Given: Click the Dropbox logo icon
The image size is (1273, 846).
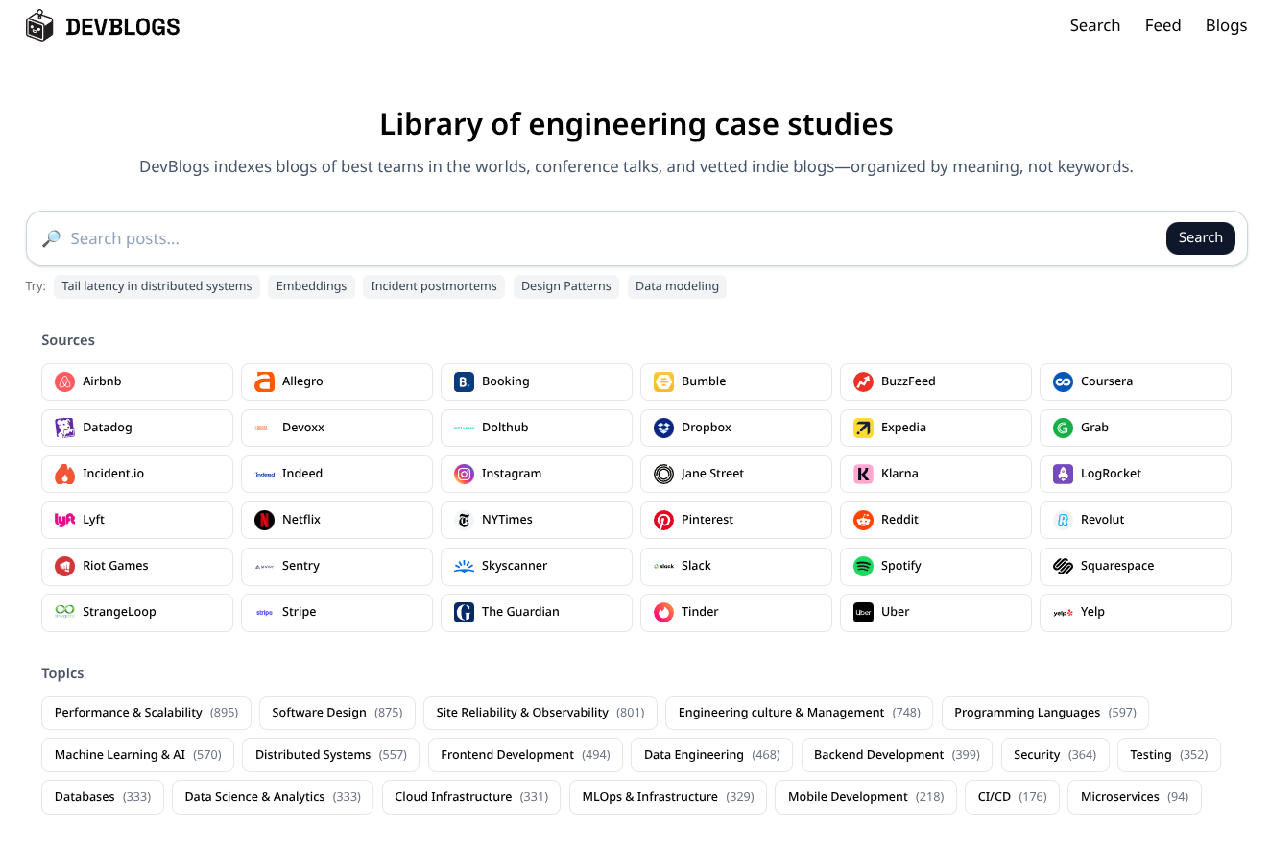Looking at the screenshot, I should [663, 427].
